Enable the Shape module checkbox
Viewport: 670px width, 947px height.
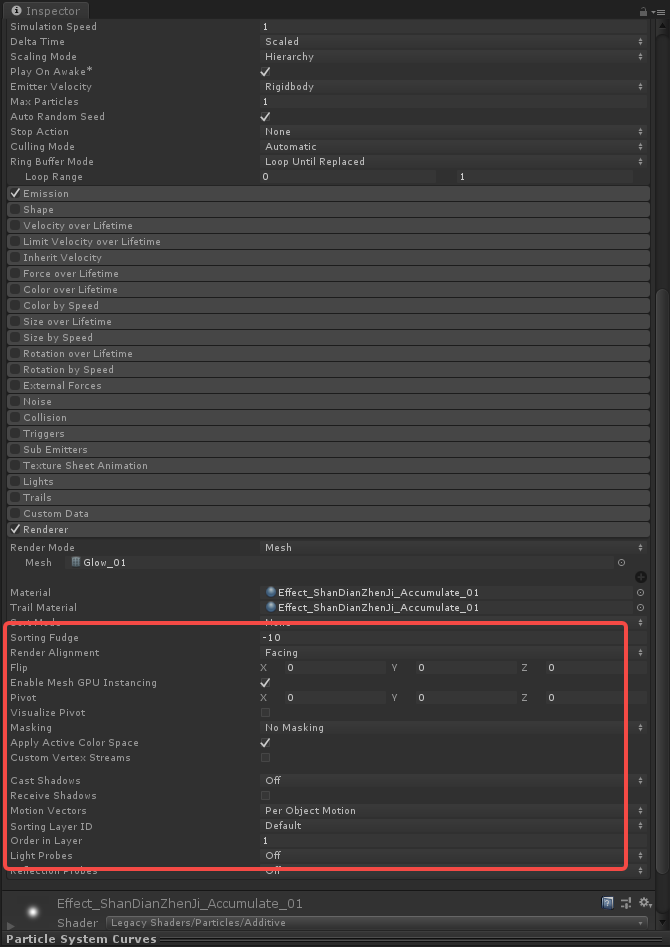click(15, 210)
